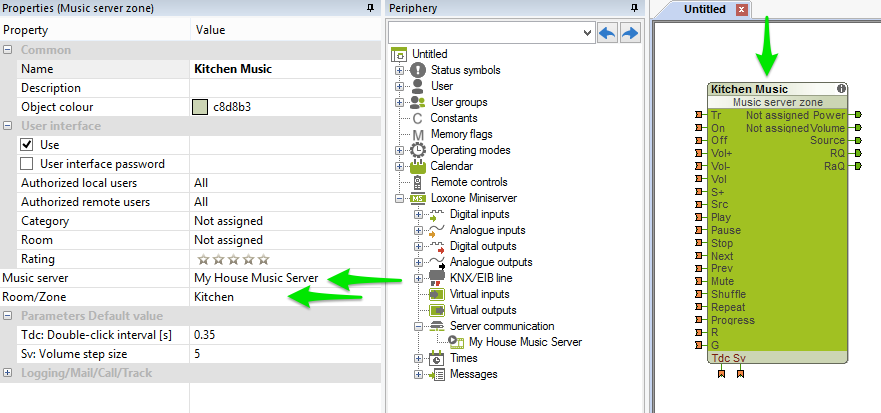
Task: Close the Untitled tab
Action: point(741,10)
